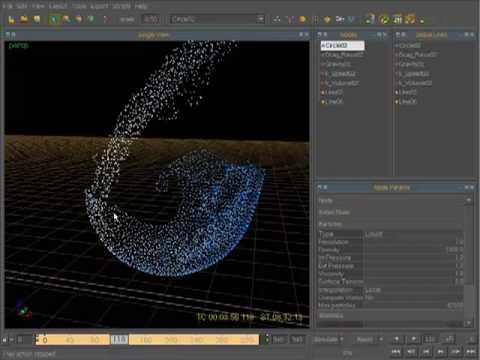Select k_Volume01 in the Global Links panel
Screen dimensions: 480x360
[414, 83]
